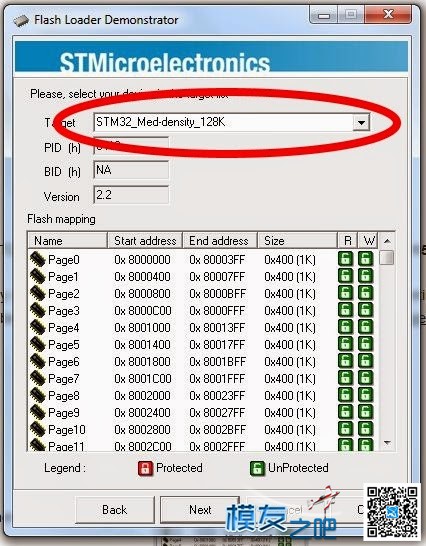The image size is (426, 546).
Task: Click flash mapping scrollbar down arrow
Action: 387,443
